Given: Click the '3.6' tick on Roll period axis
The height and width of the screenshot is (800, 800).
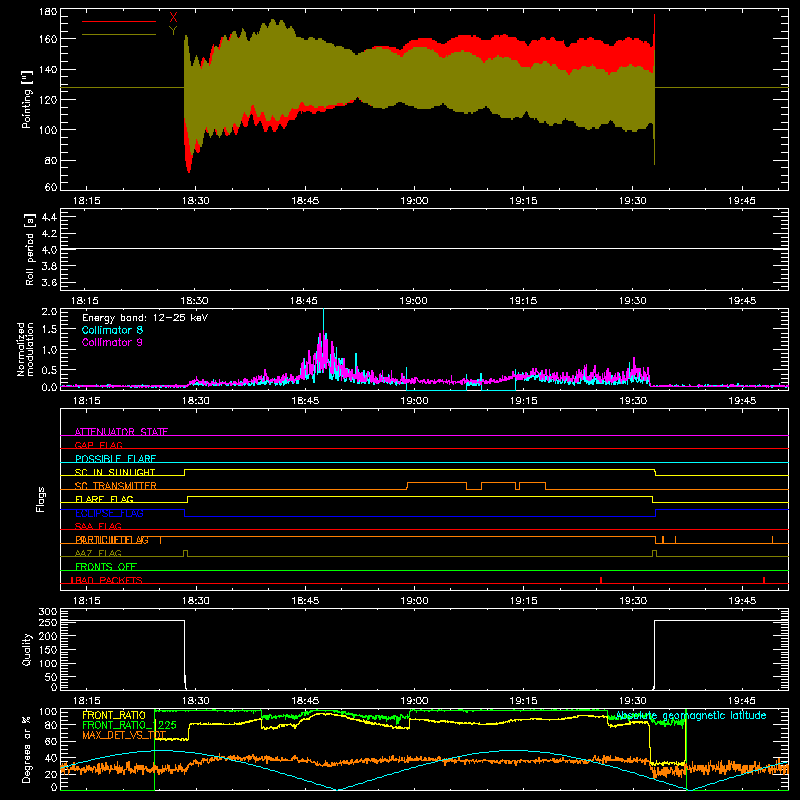Looking at the screenshot, I should point(49,283).
